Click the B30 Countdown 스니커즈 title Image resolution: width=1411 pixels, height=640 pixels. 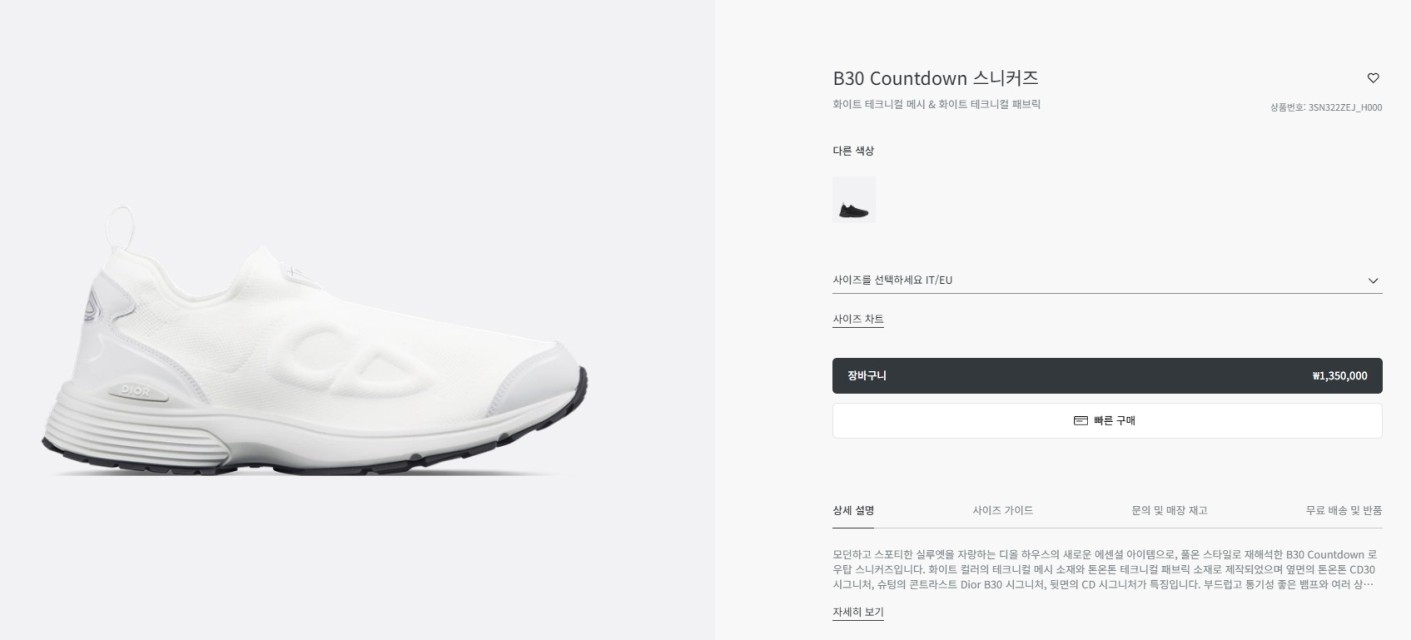(935, 78)
